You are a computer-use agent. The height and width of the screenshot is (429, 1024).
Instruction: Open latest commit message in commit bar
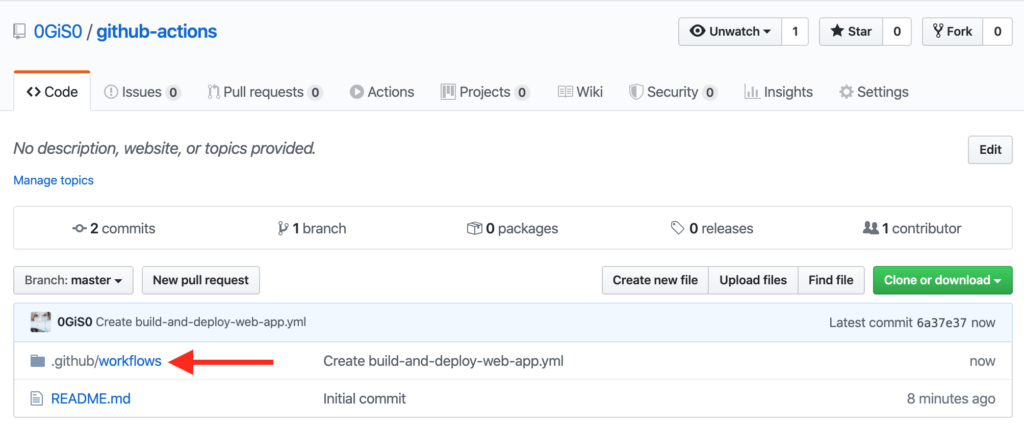[201, 322]
